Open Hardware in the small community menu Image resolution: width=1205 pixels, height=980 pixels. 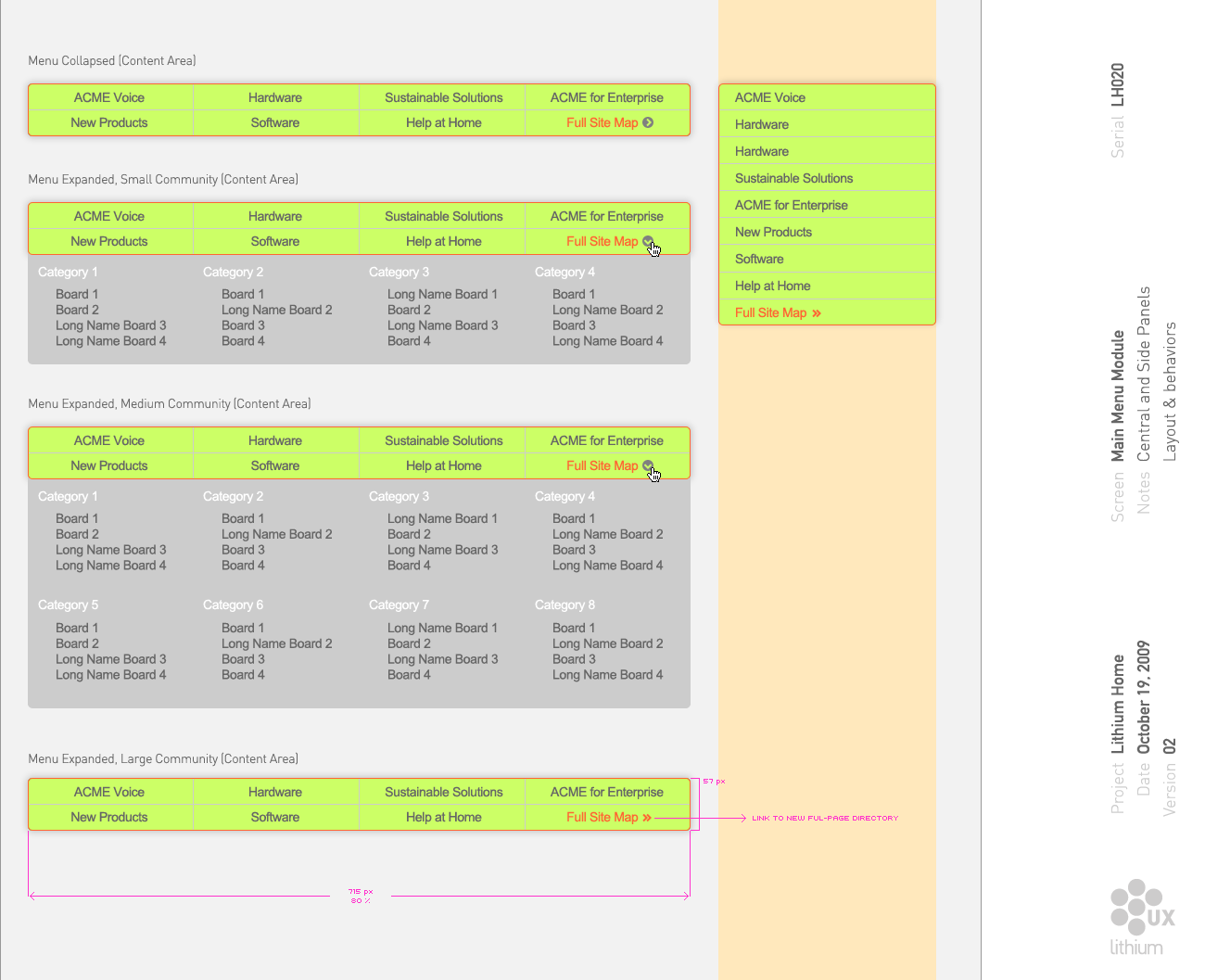(x=275, y=216)
